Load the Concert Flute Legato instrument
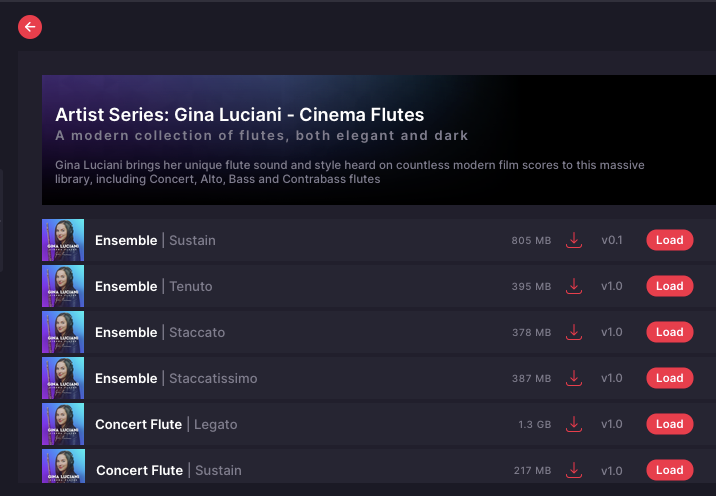This screenshot has width=716, height=496. 669,424
